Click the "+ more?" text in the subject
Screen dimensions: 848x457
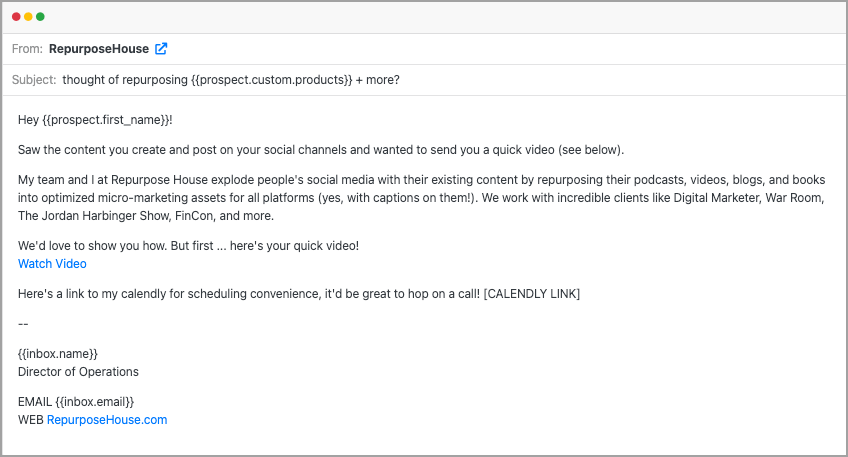378,80
